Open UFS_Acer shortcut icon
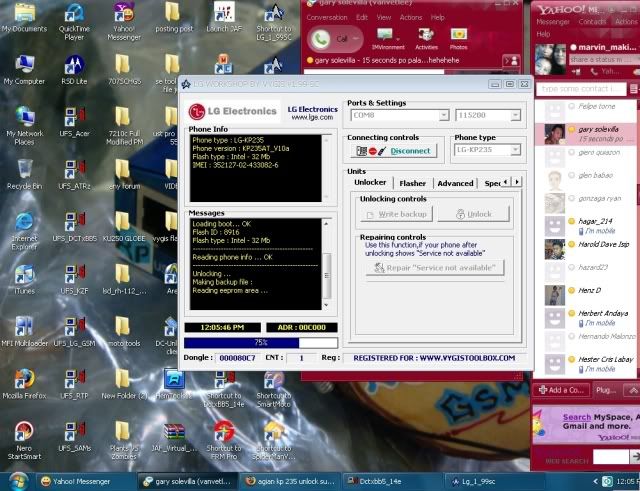Screen dimensions: 640x491 coord(74,122)
